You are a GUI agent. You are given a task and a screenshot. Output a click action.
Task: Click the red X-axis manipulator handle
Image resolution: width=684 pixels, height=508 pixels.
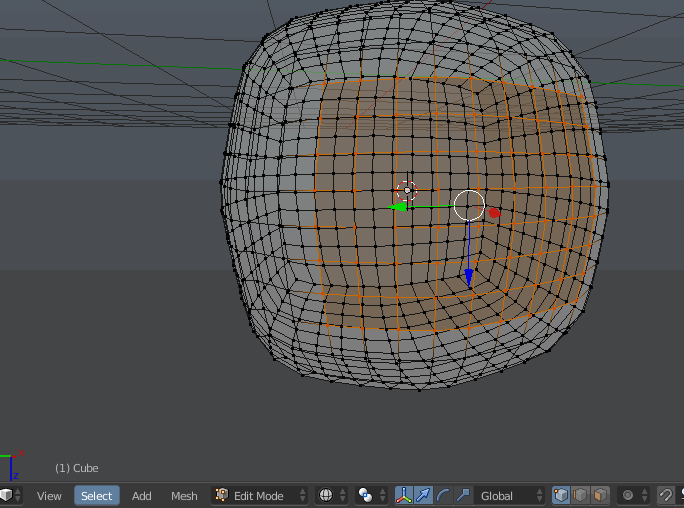click(494, 213)
